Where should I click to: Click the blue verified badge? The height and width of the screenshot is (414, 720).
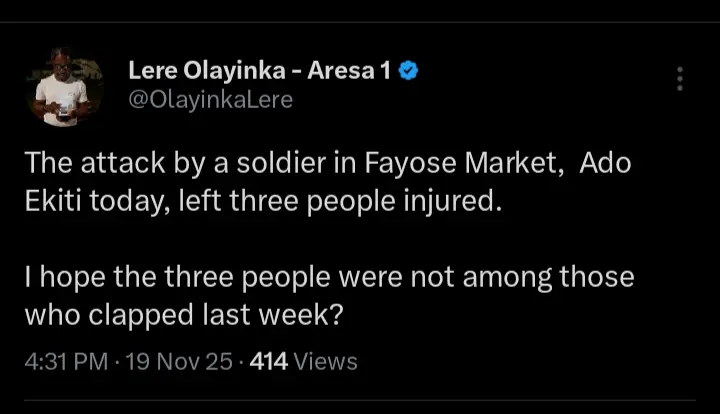408,71
